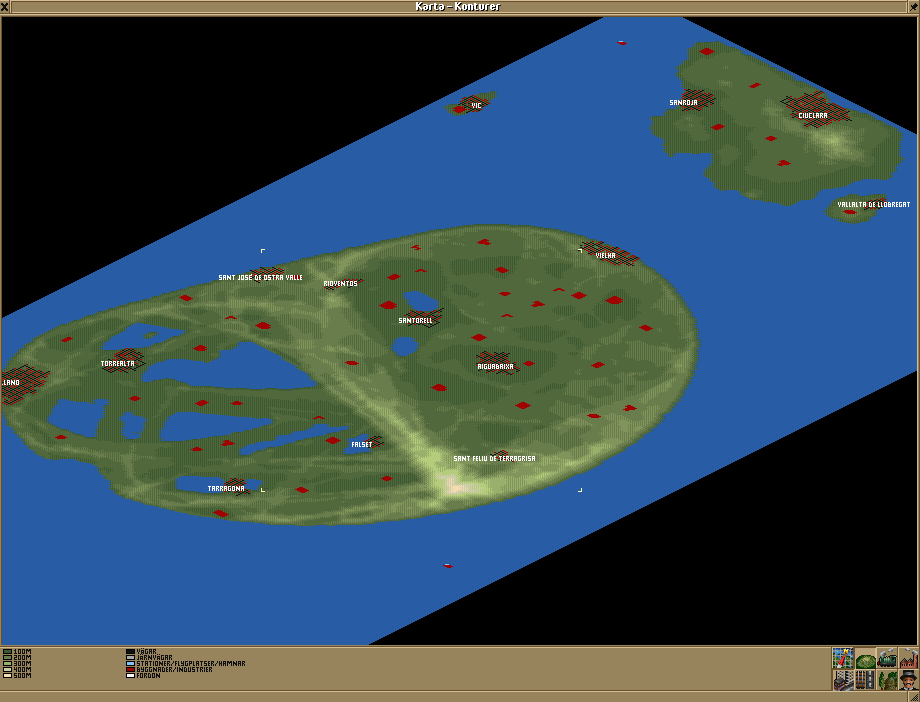Click the SANT JOSE DE OSTRA VALLE label

261,278
